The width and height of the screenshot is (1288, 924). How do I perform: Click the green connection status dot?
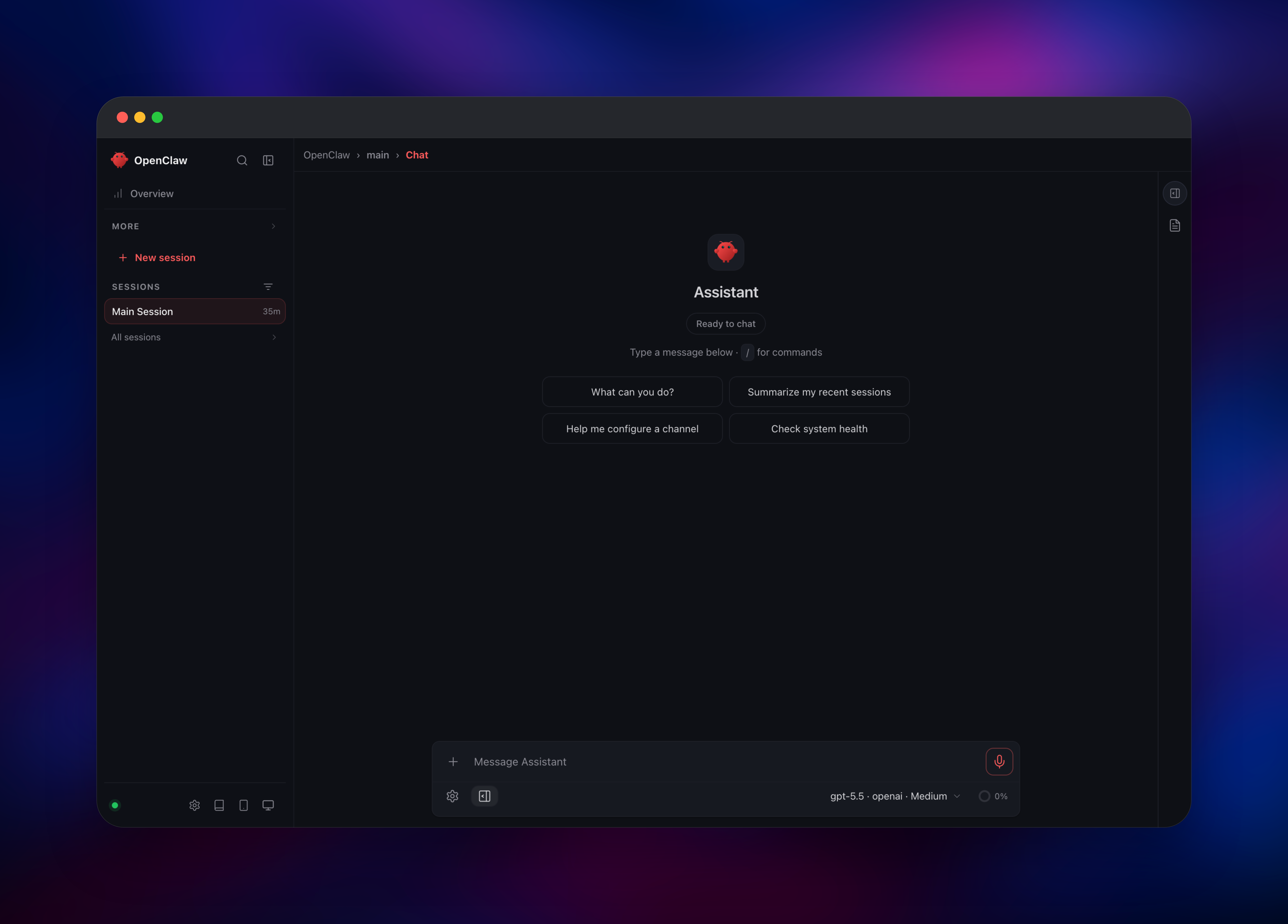(115, 805)
